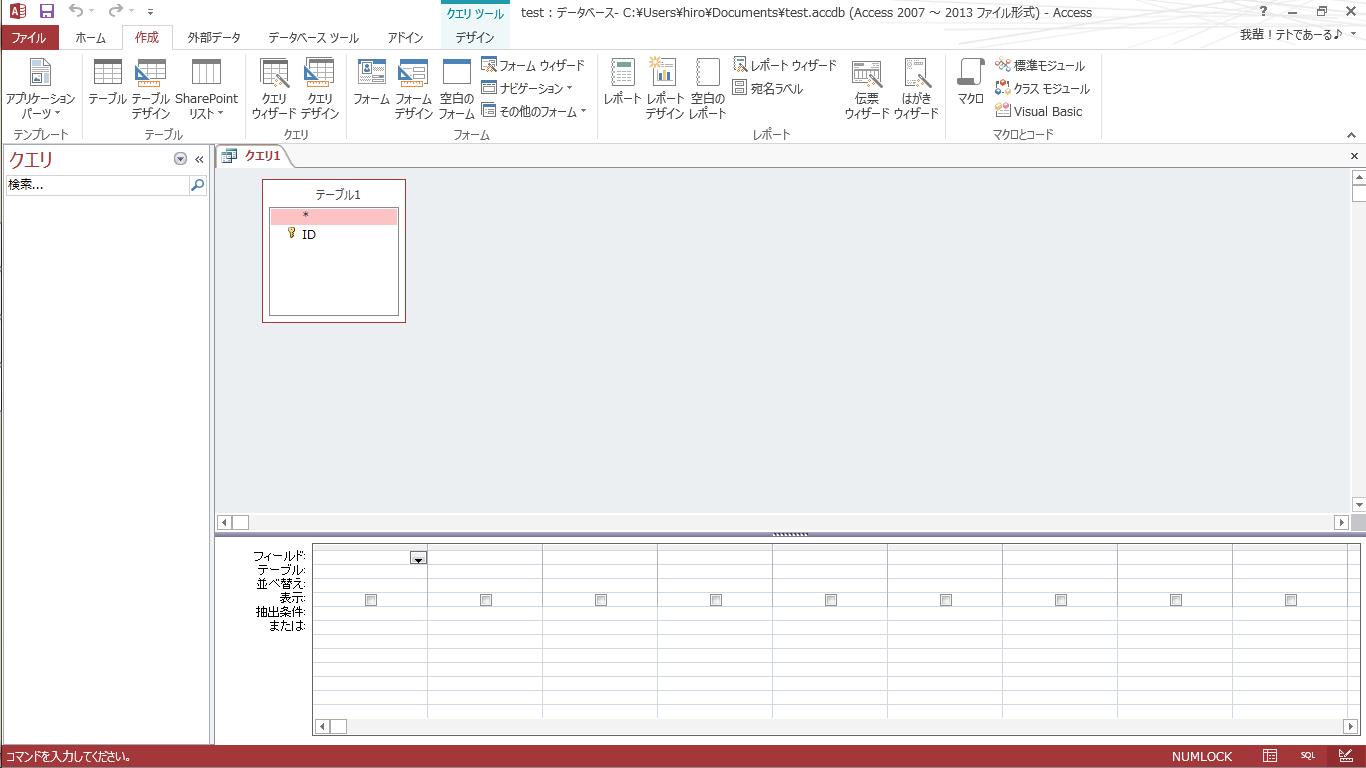1366x768 pixels.
Task: Select the 作成 ribbon tab
Action: click(x=147, y=38)
